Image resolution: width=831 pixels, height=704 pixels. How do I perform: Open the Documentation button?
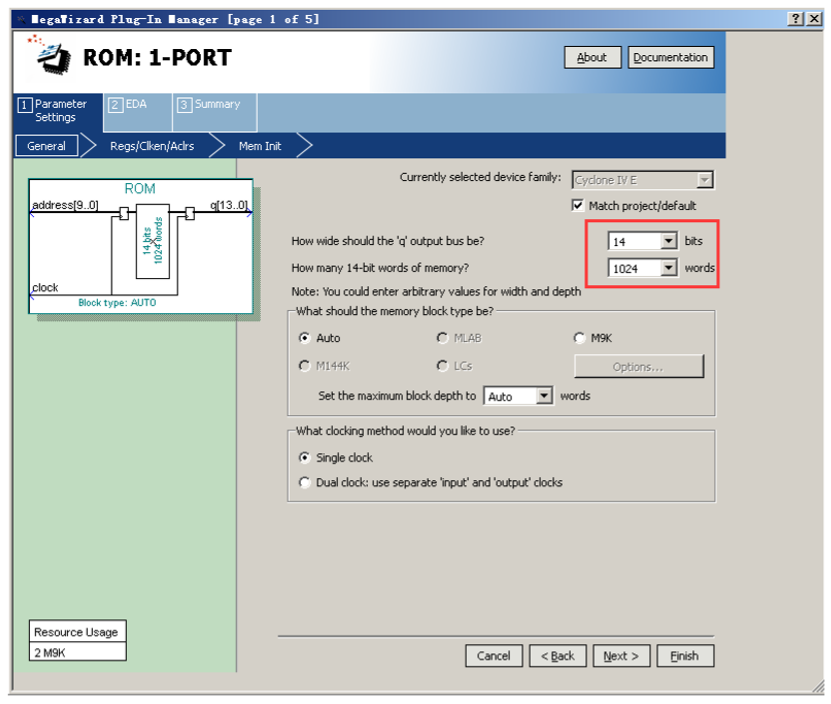point(671,57)
